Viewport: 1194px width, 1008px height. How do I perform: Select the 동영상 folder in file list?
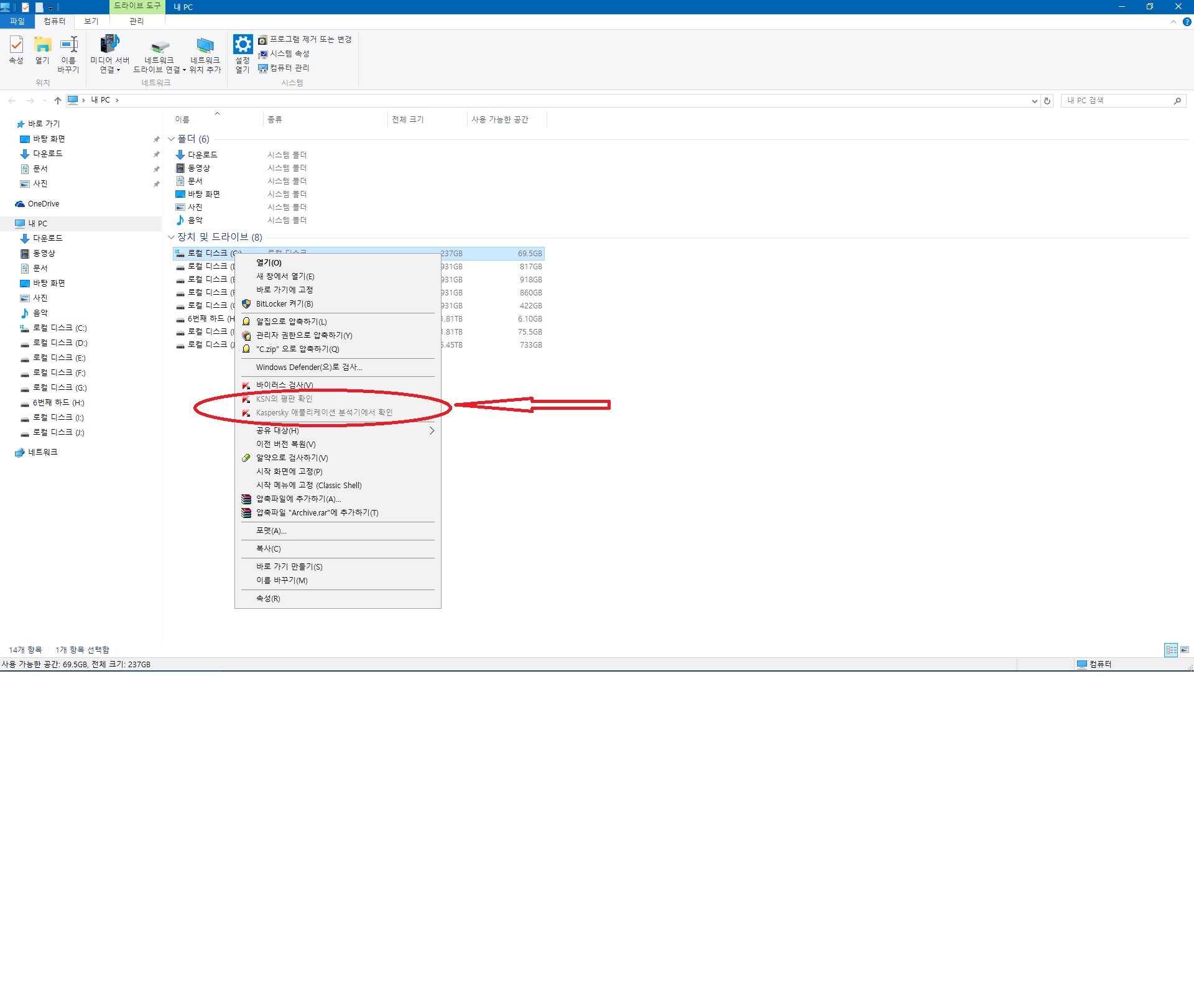(193, 169)
